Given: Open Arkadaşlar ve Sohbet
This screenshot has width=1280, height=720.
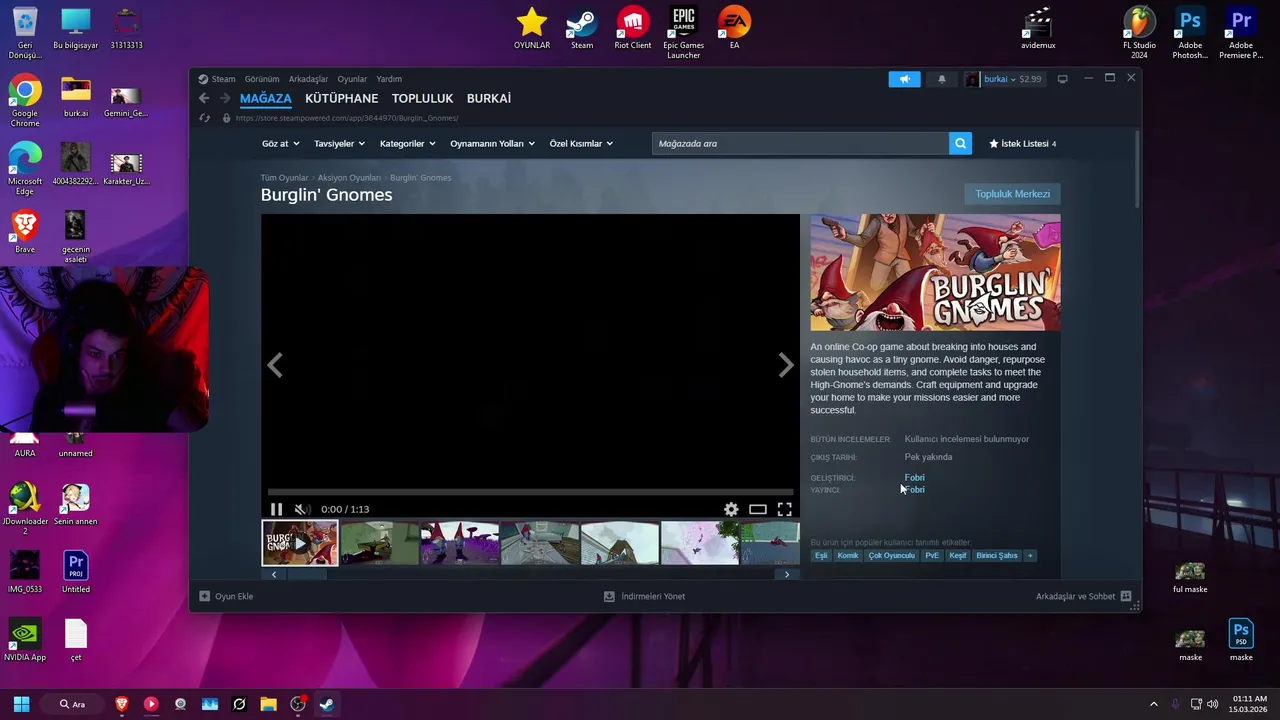Looking at the screenshot, I should [x=1083, y=596].
